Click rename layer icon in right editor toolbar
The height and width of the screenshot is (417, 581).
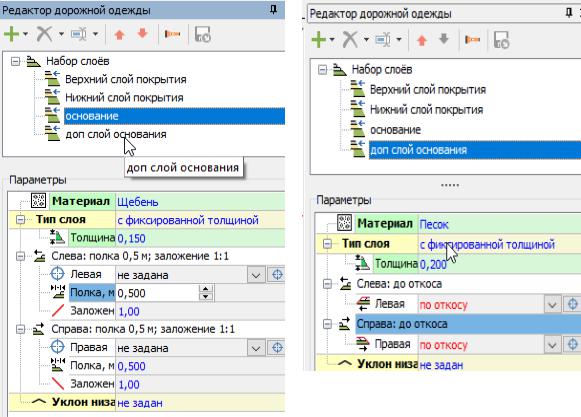[383, 39]
